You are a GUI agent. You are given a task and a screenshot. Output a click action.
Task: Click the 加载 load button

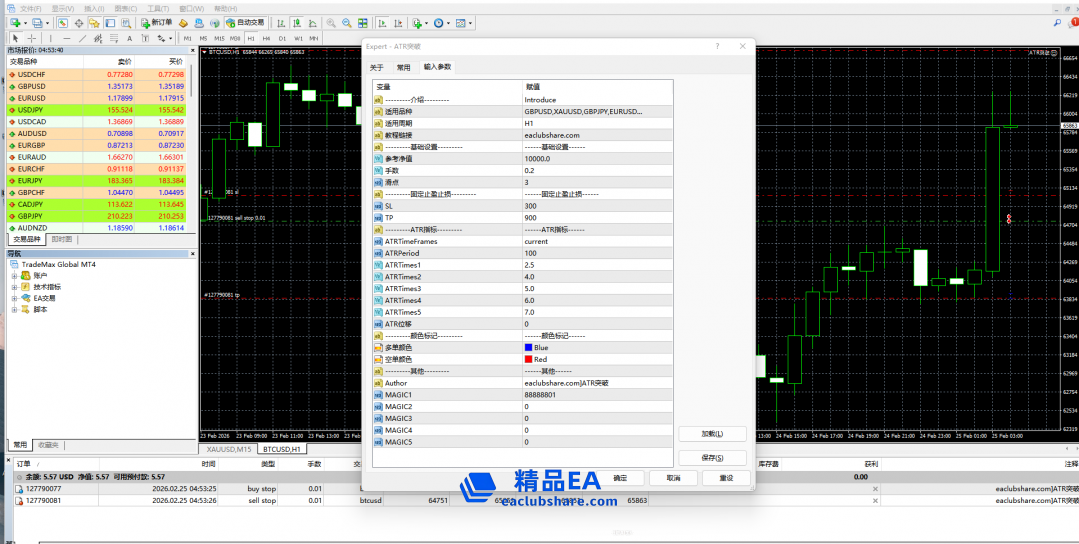(x=711, y=434)
